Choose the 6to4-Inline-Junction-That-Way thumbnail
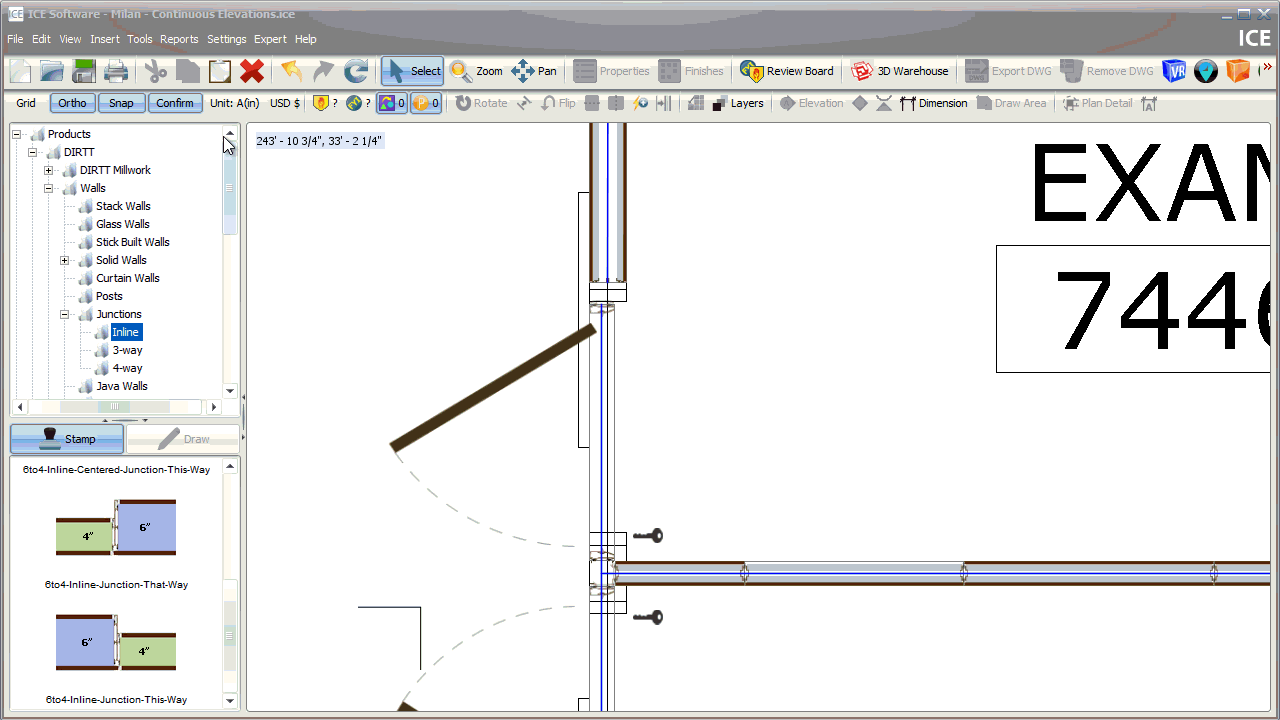 pyautogui.click(x=115, y=642)
